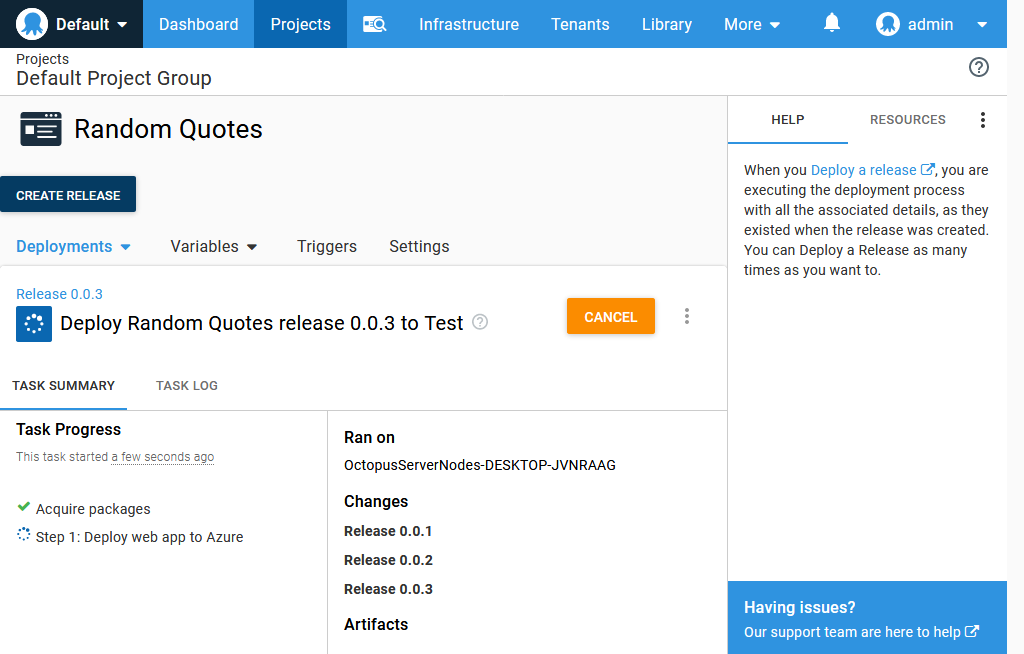This screenshot has width=1024, height=654.
Task: Click the spinner icon for Step 1
Action: pyautogui.click(x=24, y=535)
